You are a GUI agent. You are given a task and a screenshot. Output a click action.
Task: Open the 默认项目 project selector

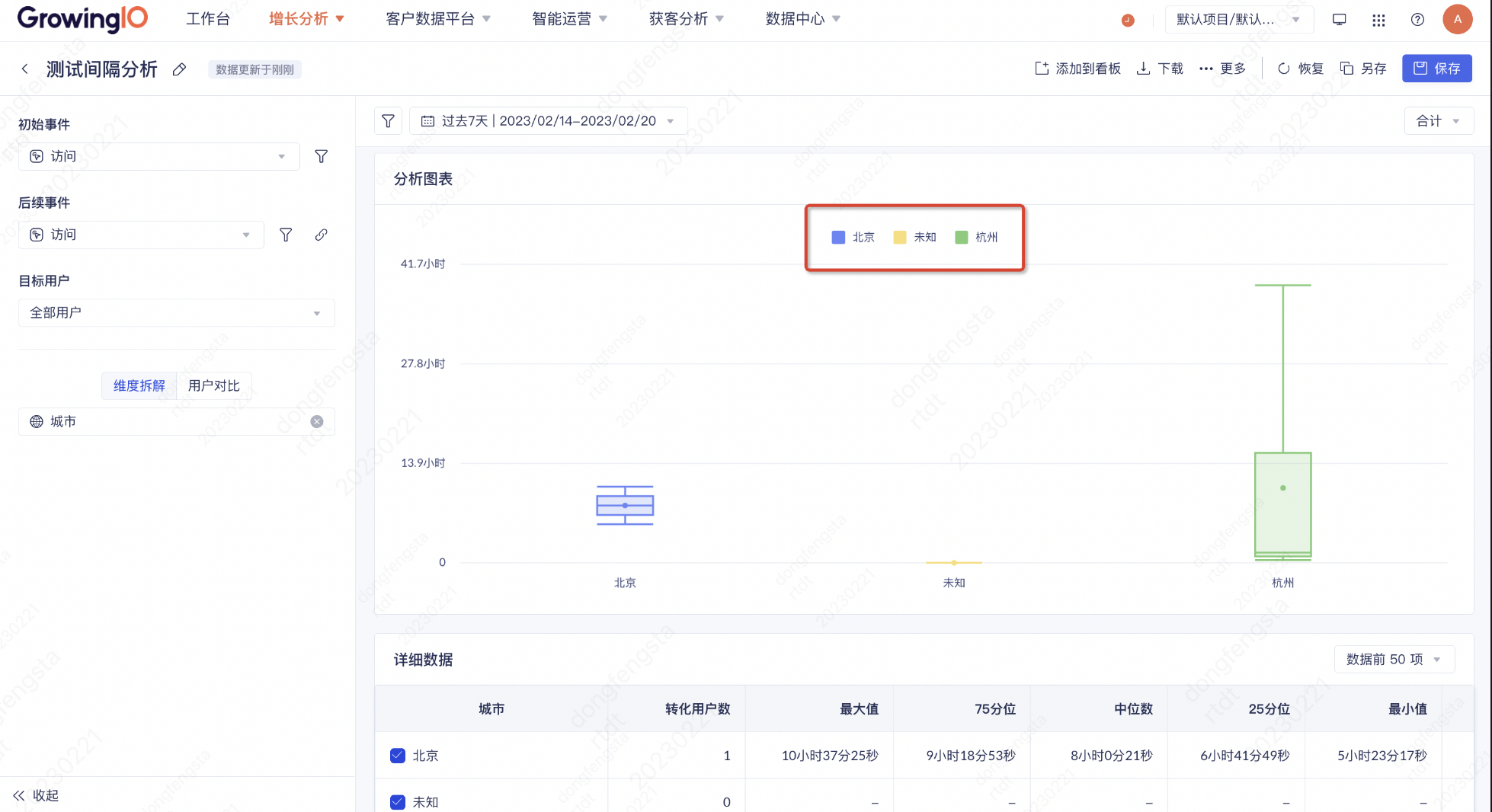tap(1239, 19)
